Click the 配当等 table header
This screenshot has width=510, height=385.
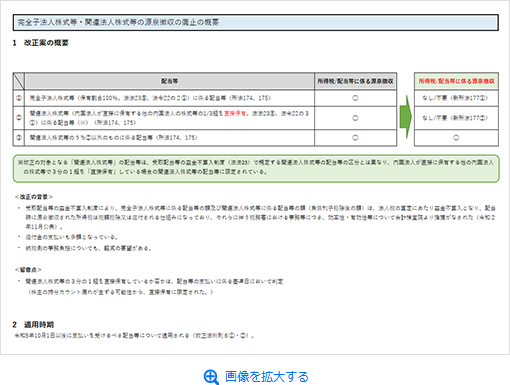pyautogui.click(x=170, y=81)
